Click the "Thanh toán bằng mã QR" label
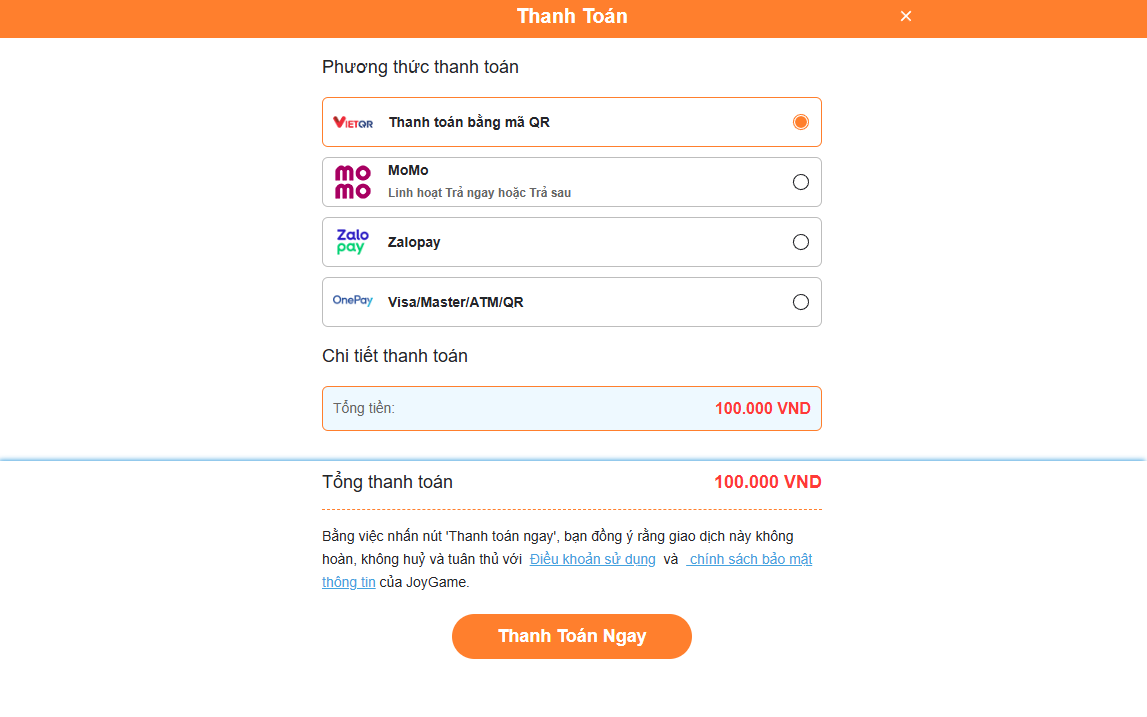Screen dimensions: 1147x717 pyautogui.click(x=469, y=123)
